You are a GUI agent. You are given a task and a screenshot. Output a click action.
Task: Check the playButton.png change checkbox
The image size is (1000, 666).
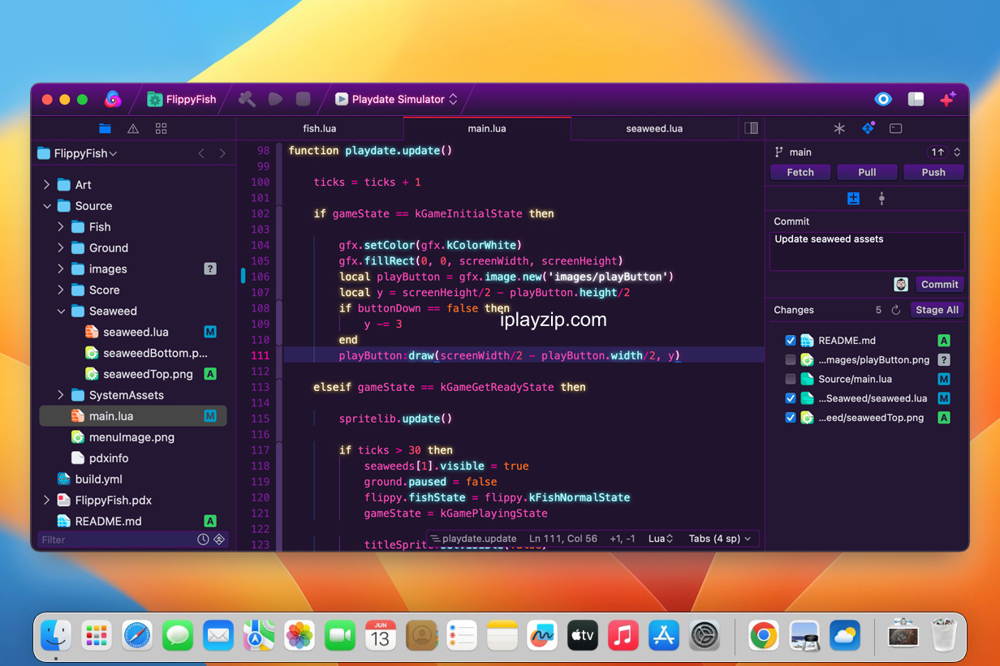tap(790, 360)
